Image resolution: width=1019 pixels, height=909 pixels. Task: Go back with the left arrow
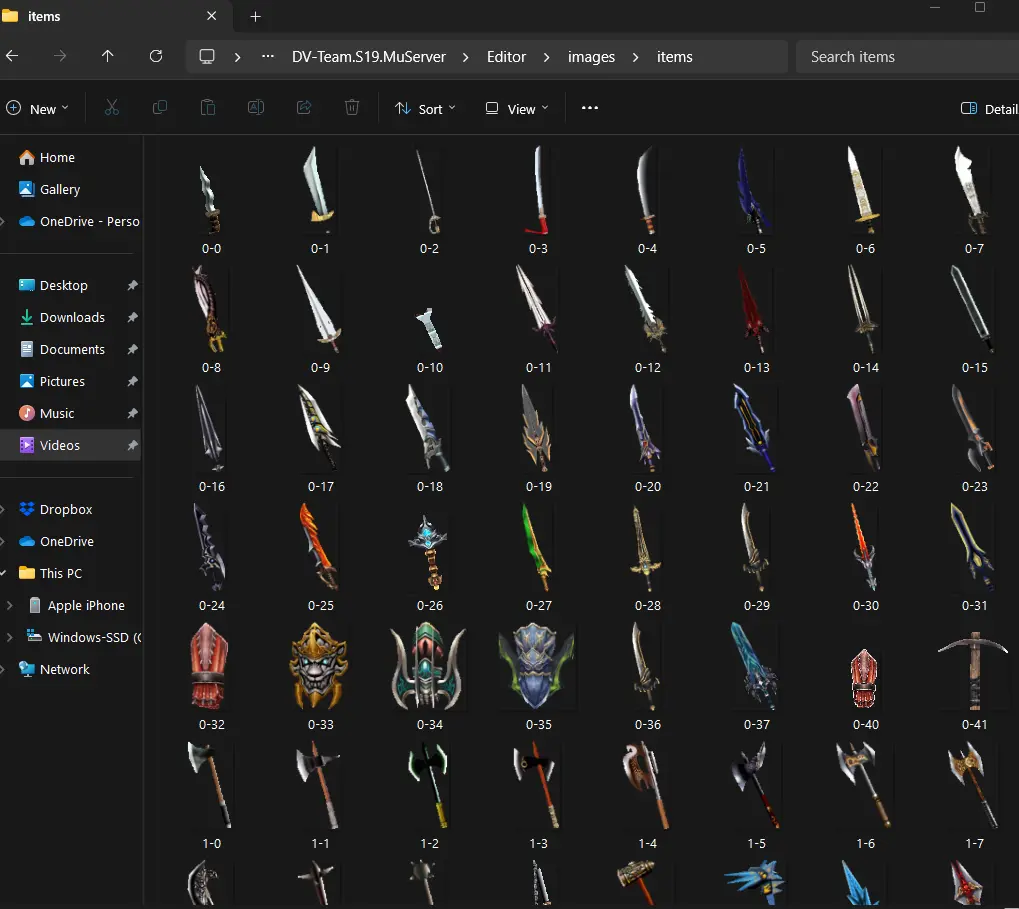[x=12, y=57]
